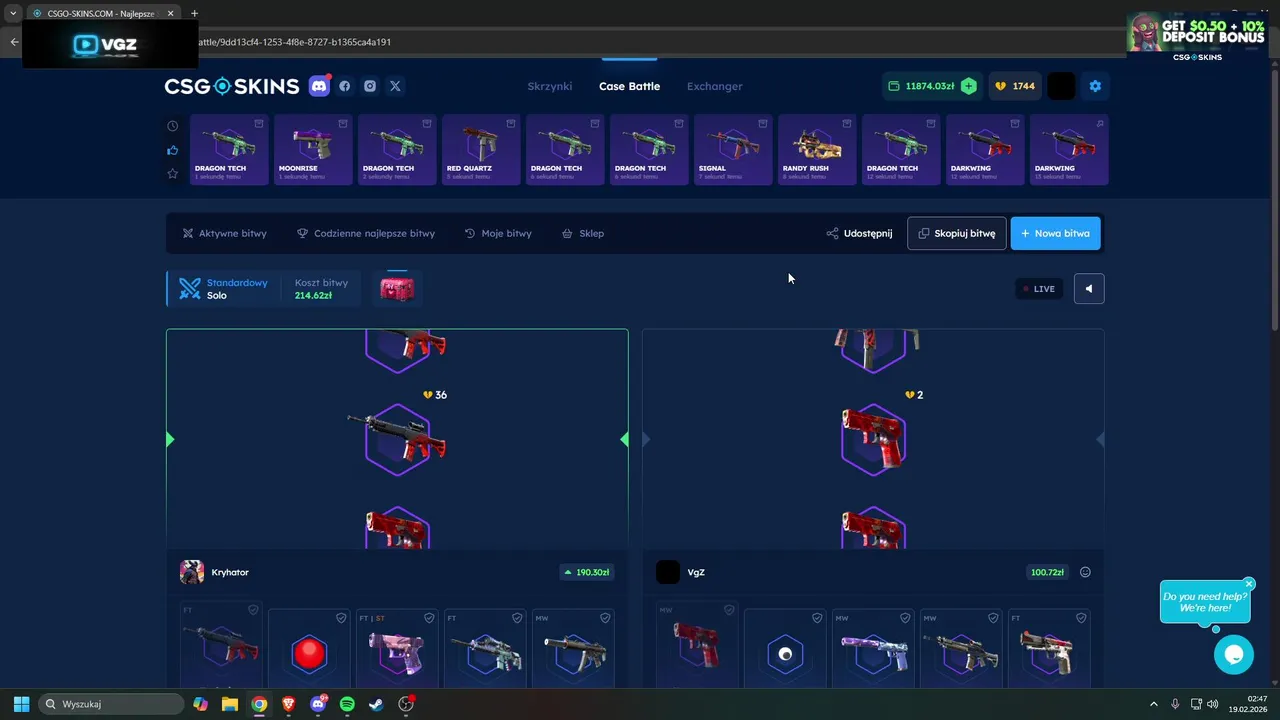This screenshot has width=1280, height=720.
Task: Click the Wyszukaj taskbar search box
Action: [109, 704]
